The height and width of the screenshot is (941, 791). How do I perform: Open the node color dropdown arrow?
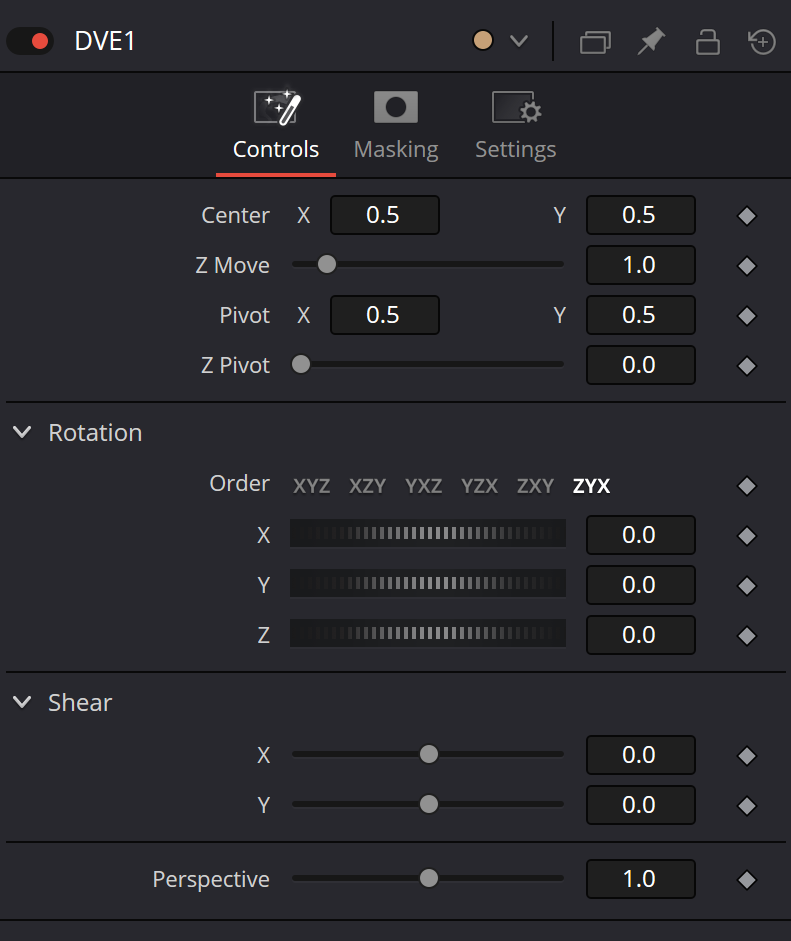click(519, 41)
